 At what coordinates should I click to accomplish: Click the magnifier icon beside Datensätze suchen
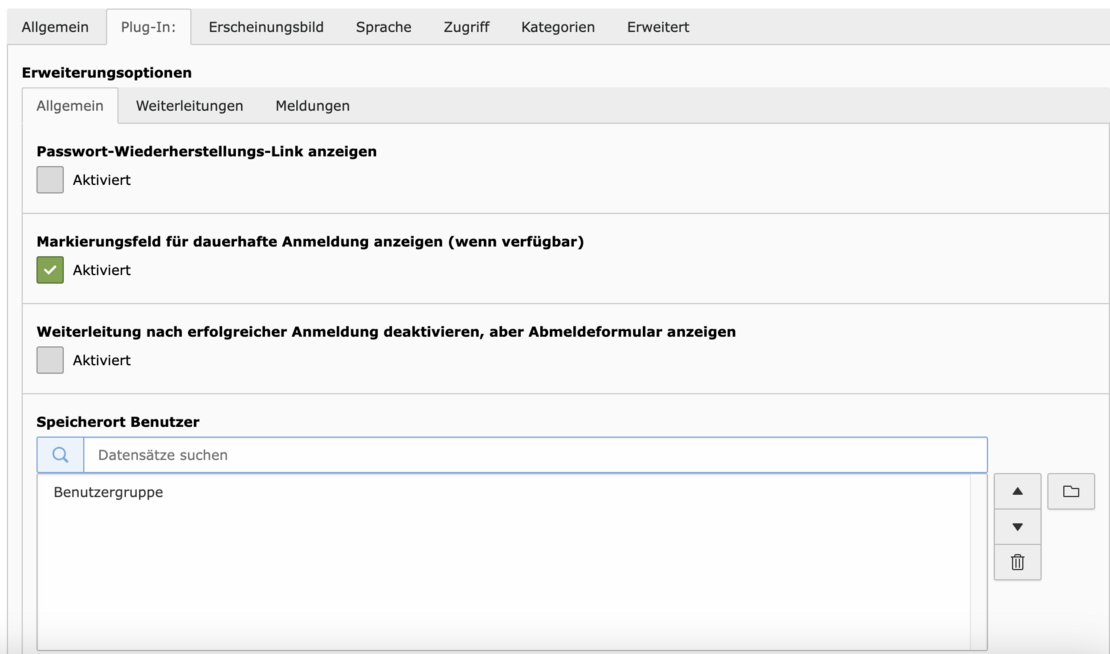60,455
